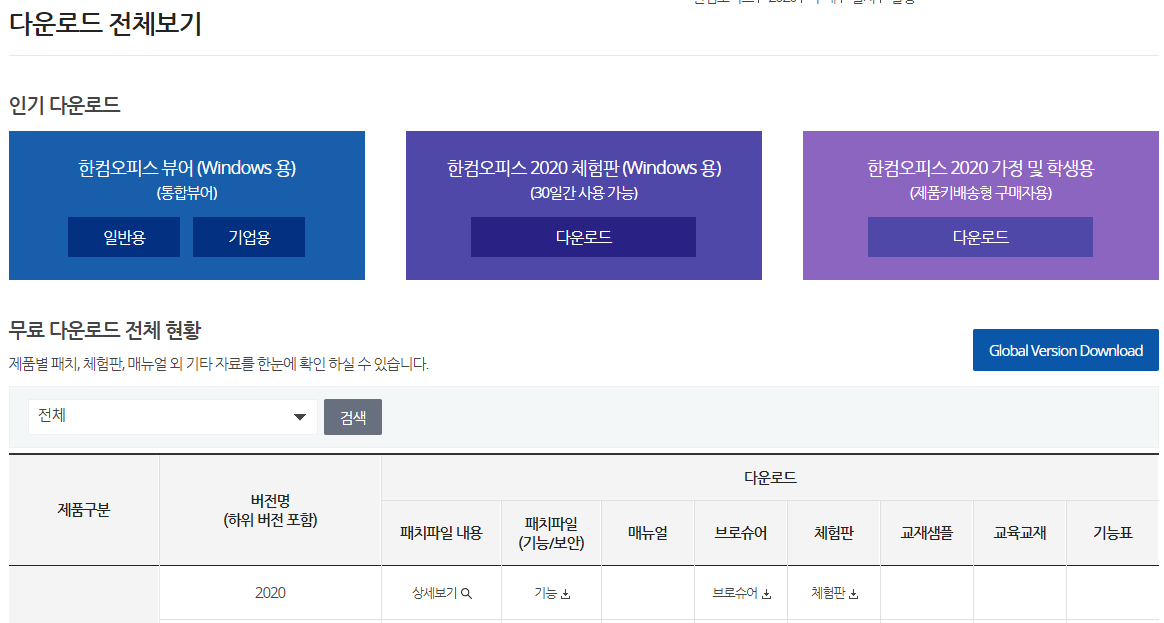Download the 기능 patch file for 2020
The height and width of the screenshot is (623, 1164).
(x=552, y=593)
